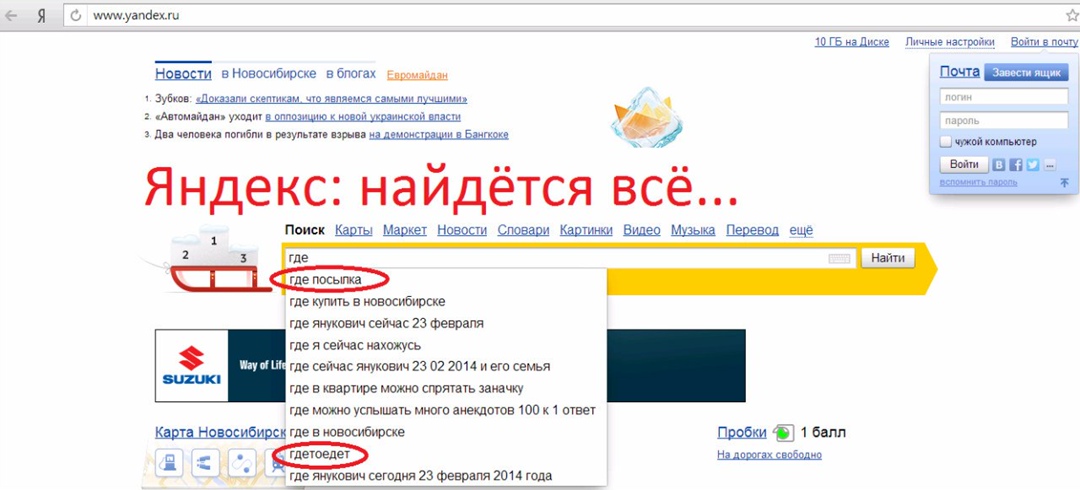The height and width of the screenshot is (490, 1080).
Task: Show more login services via '...' button
Action: click(x=1049, y=165)
